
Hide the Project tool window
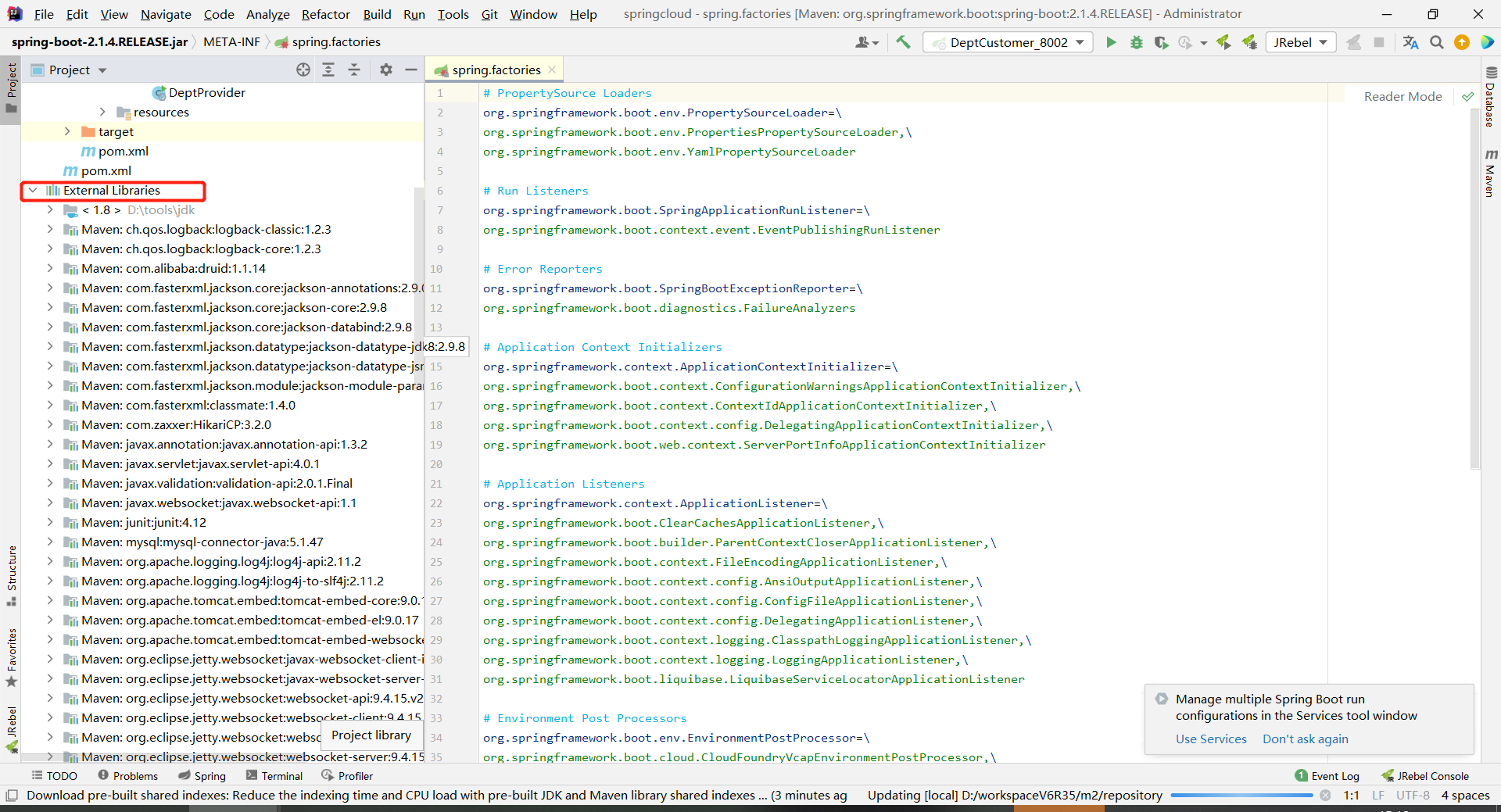(411, 70)
